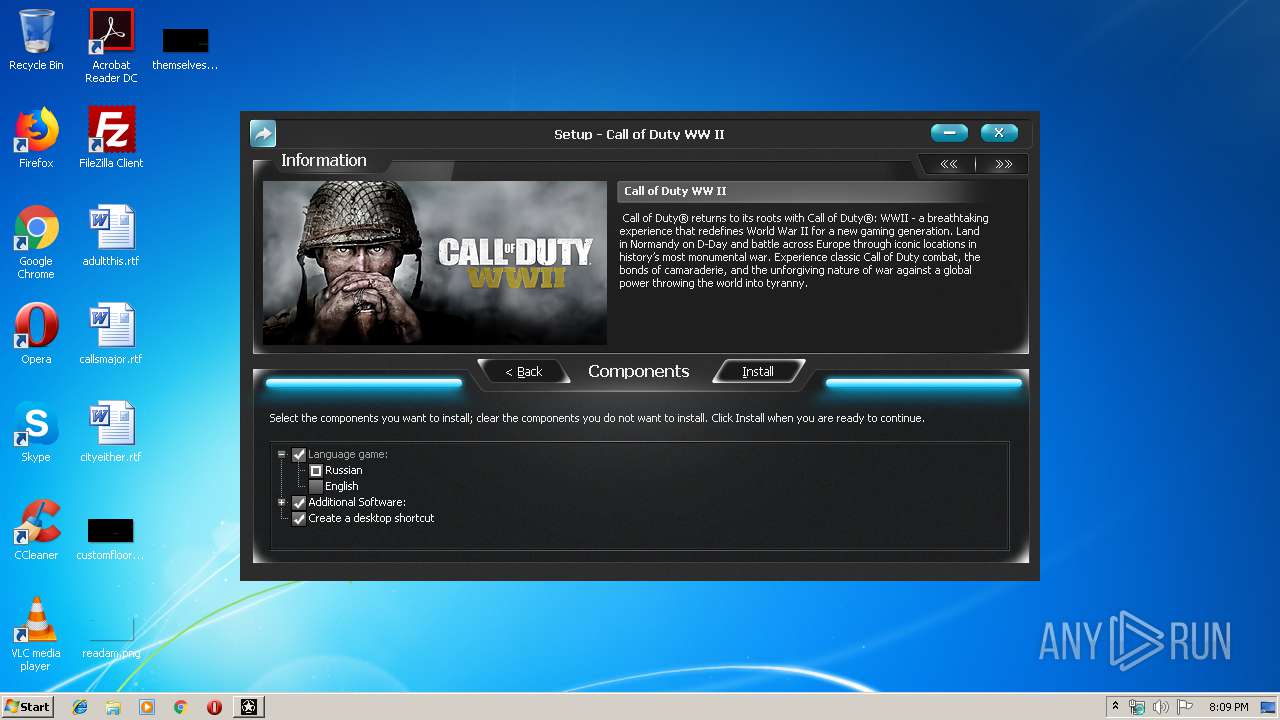Open Acrobat Reader DC desktop icon

(x=111, y=46)
